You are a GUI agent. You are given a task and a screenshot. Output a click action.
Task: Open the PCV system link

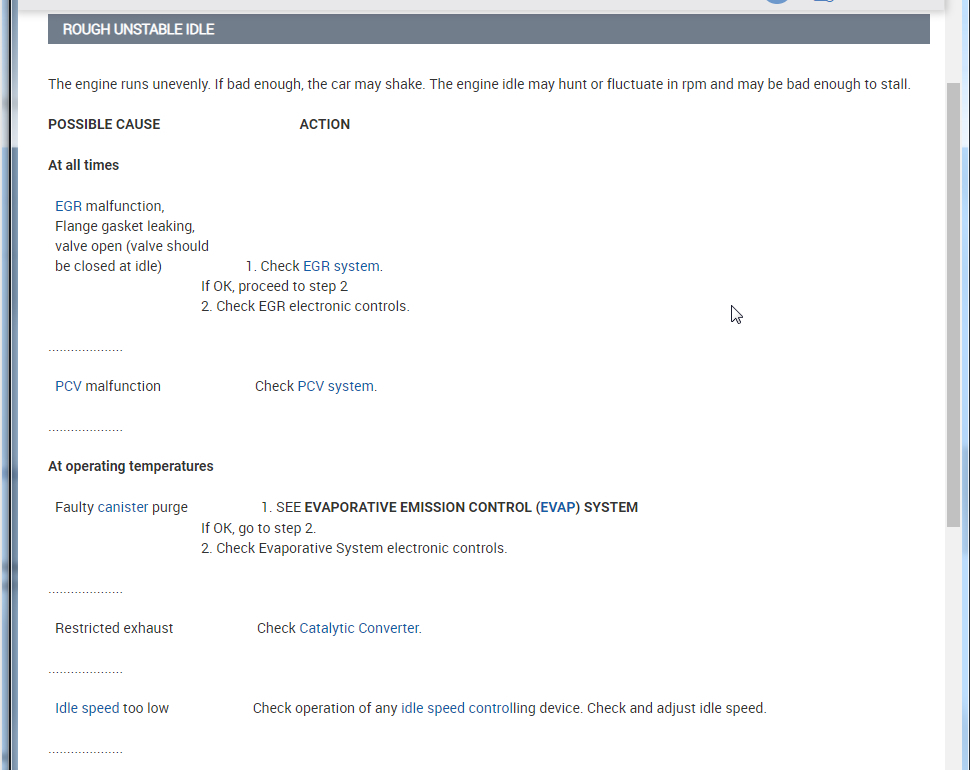pos(337,386)
